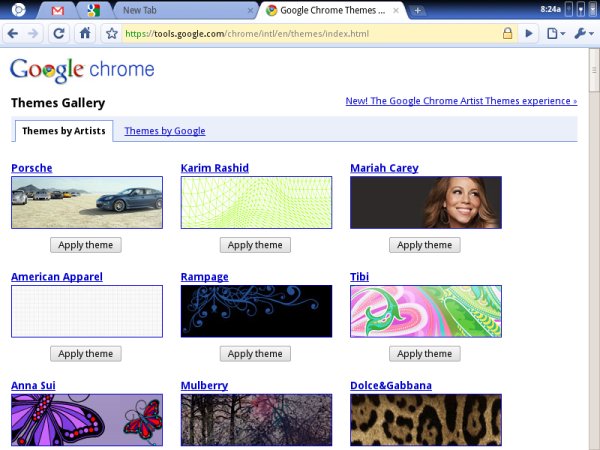600x450 pixels.
Task: Click the Porsche theme preview image
Action: pyautogui.click(x=87, y=202)
